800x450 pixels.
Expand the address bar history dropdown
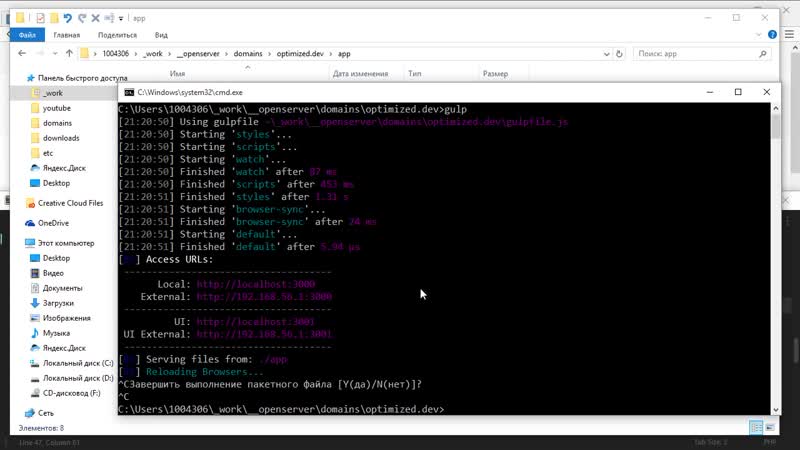tap(606, 54)
